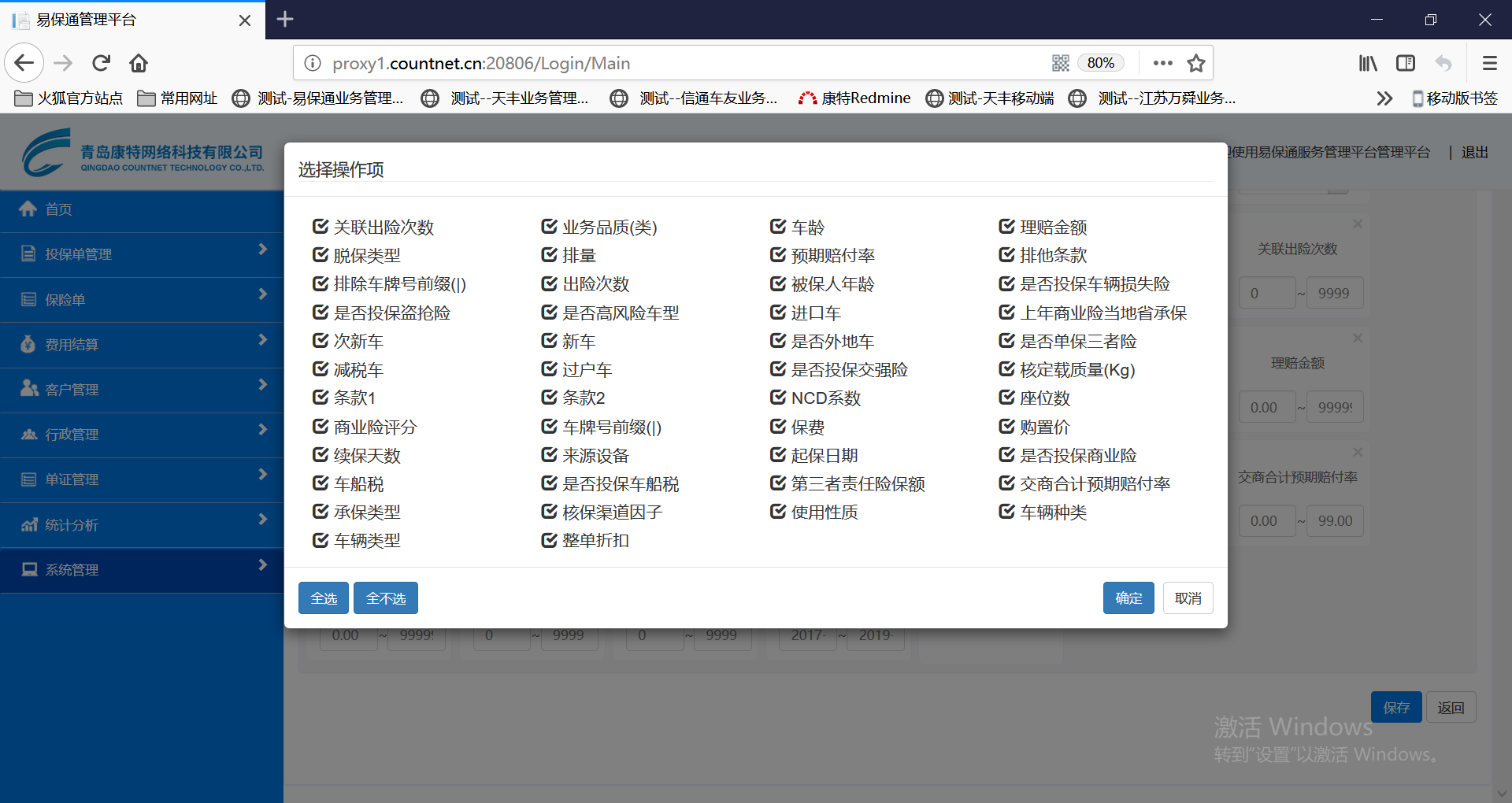This screenshot has height=803, width=1512.
Task: Click the address bar URL field
Action: point(669,63)
